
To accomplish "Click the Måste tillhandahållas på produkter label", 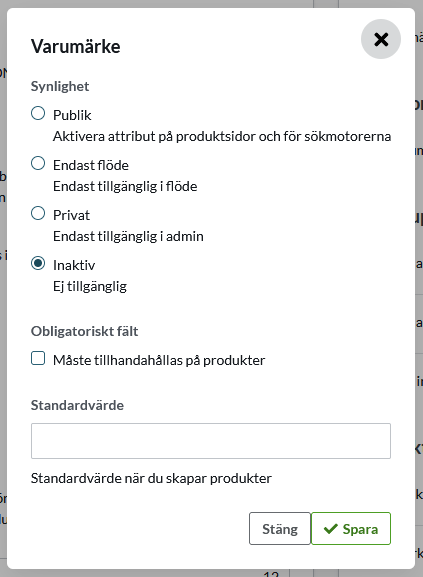I will [x=159, y=360].
